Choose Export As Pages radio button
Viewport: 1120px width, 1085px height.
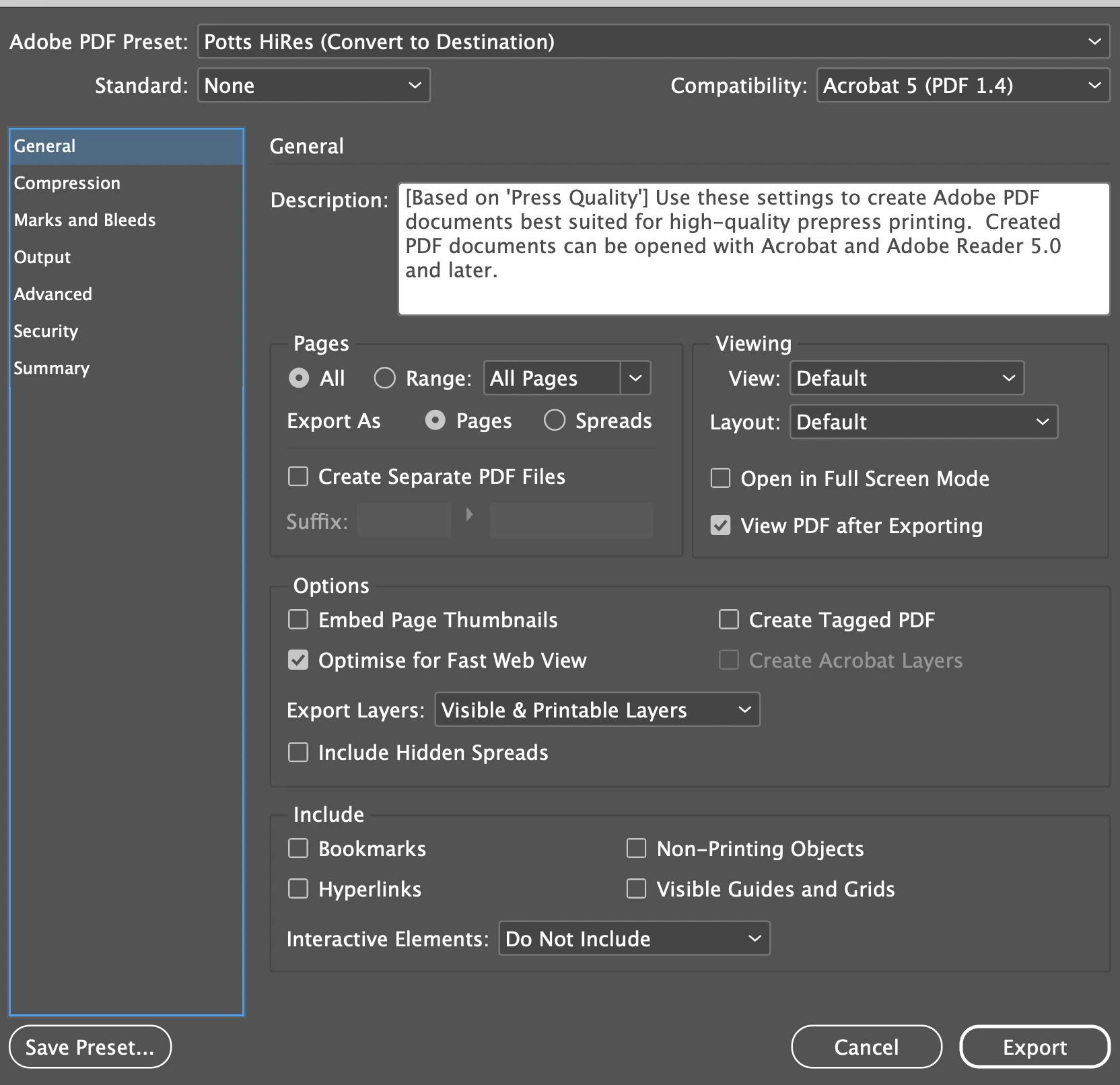tap(435, 421)
